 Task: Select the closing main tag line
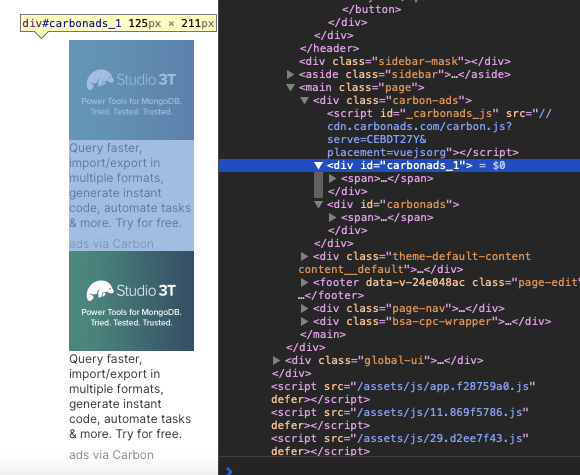tap(323, 334)
